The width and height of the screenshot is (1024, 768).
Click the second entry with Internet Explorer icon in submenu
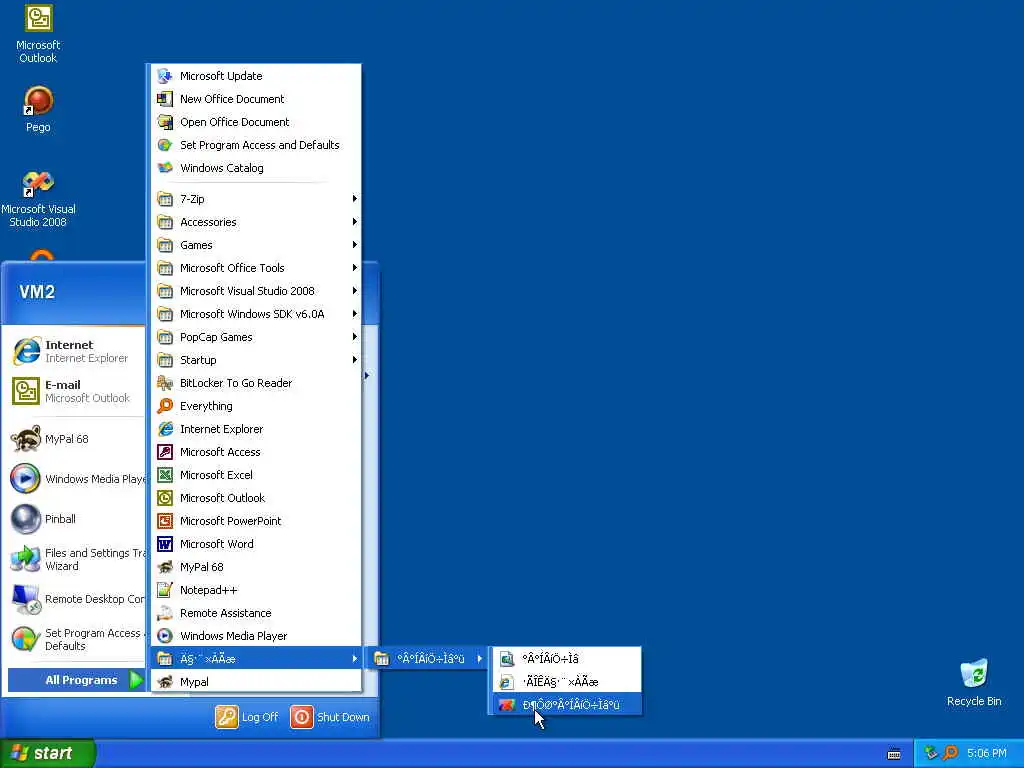566,682
